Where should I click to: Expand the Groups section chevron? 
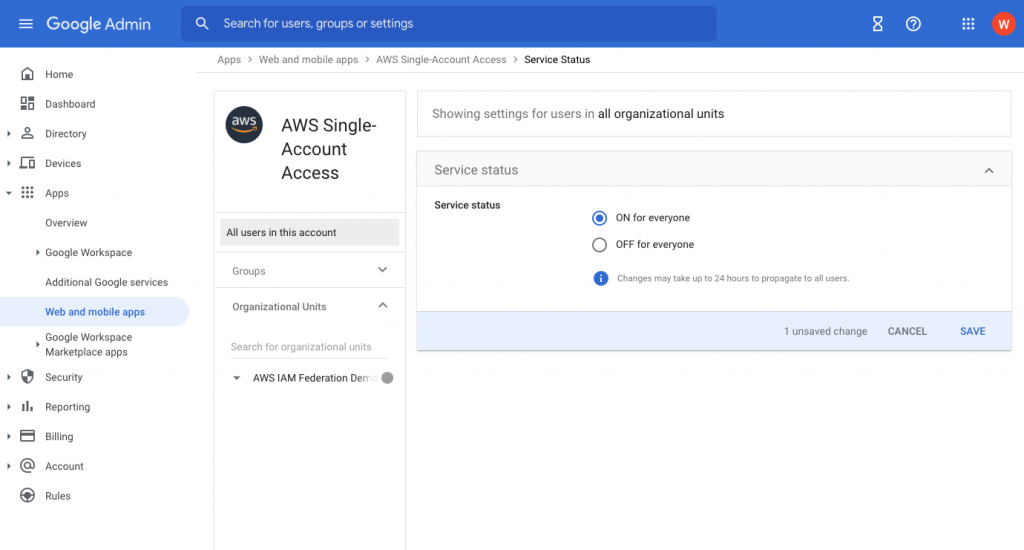coord(383,270)
